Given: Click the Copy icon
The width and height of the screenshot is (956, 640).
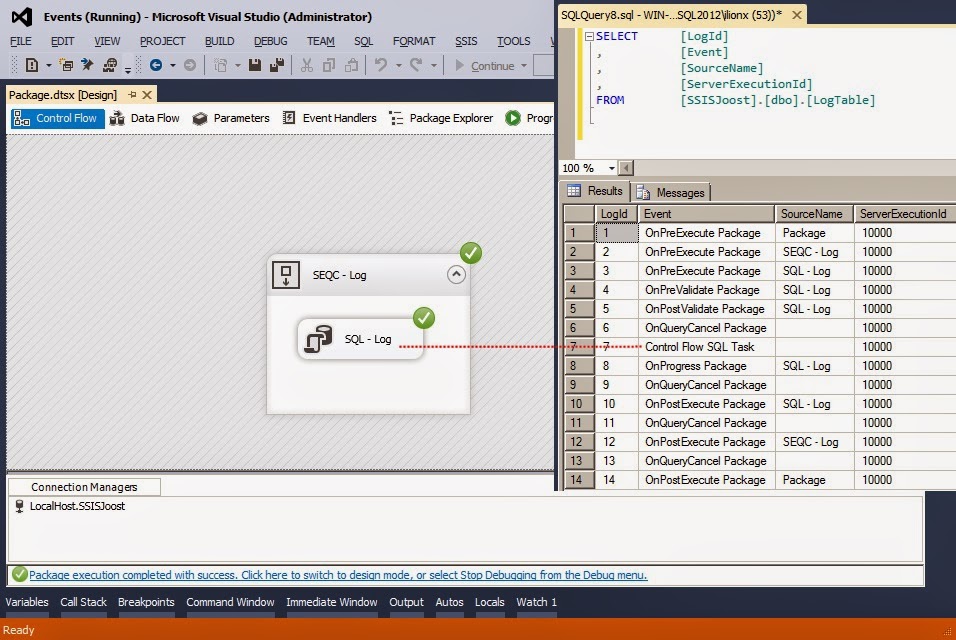Looking at the screenshot, I should point(329,65).
